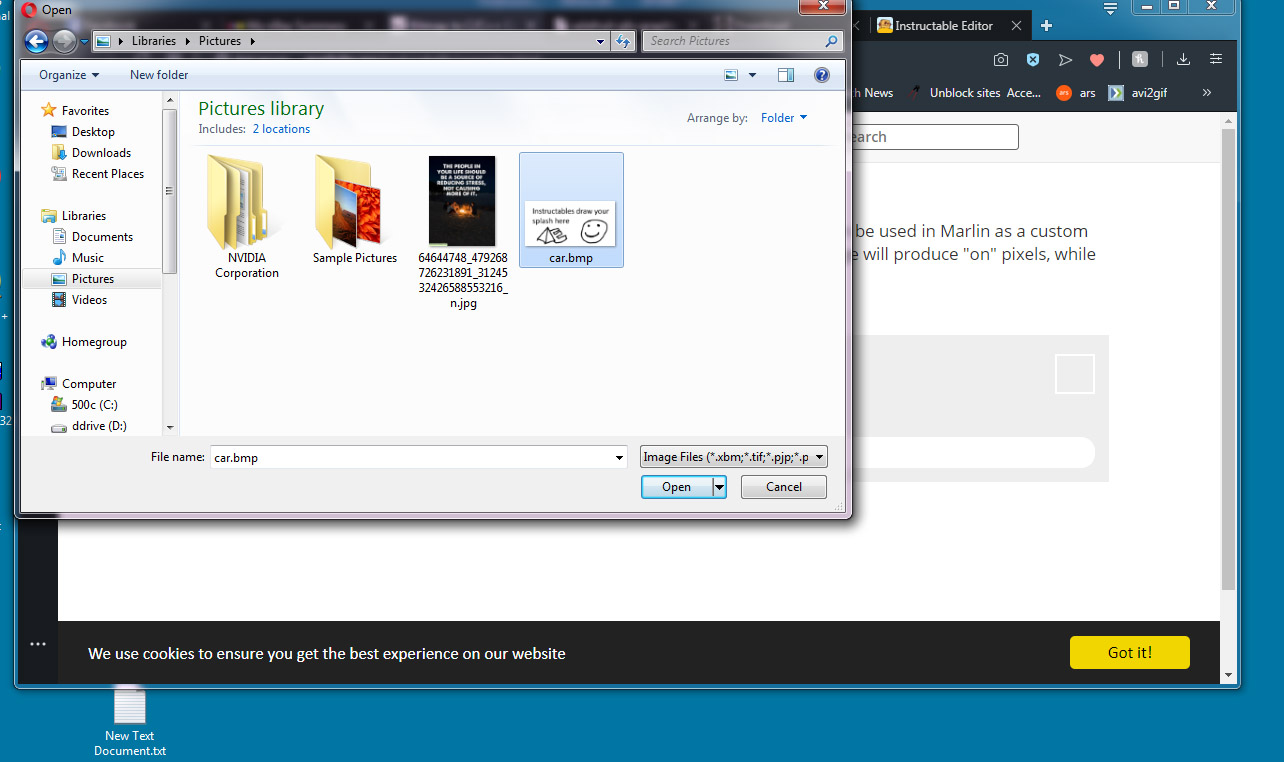Viewport: 1284px width, 762px height.
Task: Open Opera's Easy setup sliders icon
Action: pyautogui.click(x=1216, y=60)
